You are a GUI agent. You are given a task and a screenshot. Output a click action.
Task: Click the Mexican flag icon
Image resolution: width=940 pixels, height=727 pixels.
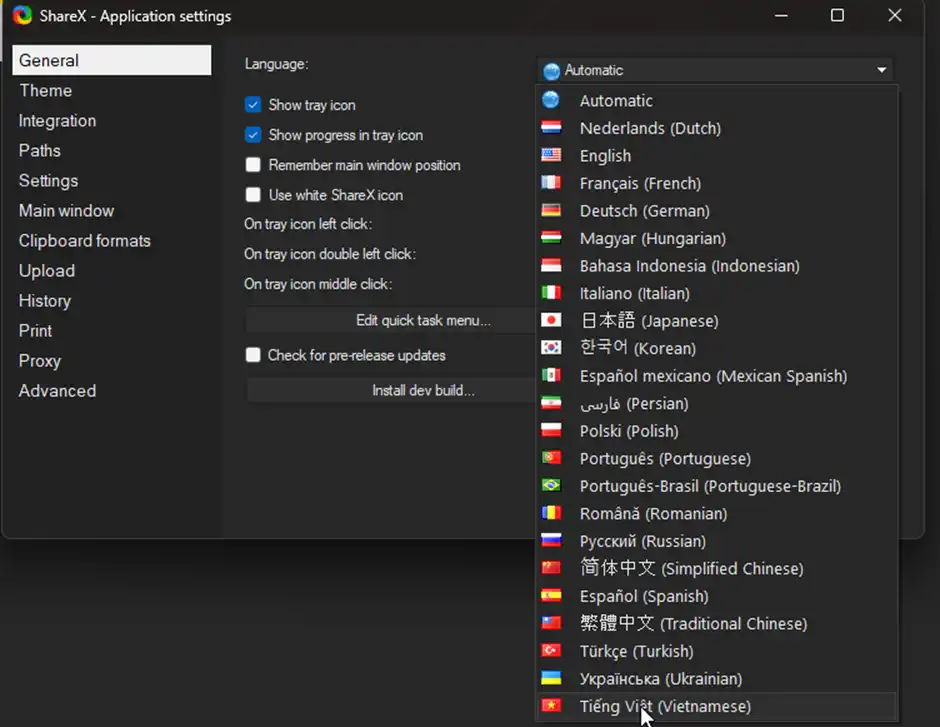click(x=553, y=376)
